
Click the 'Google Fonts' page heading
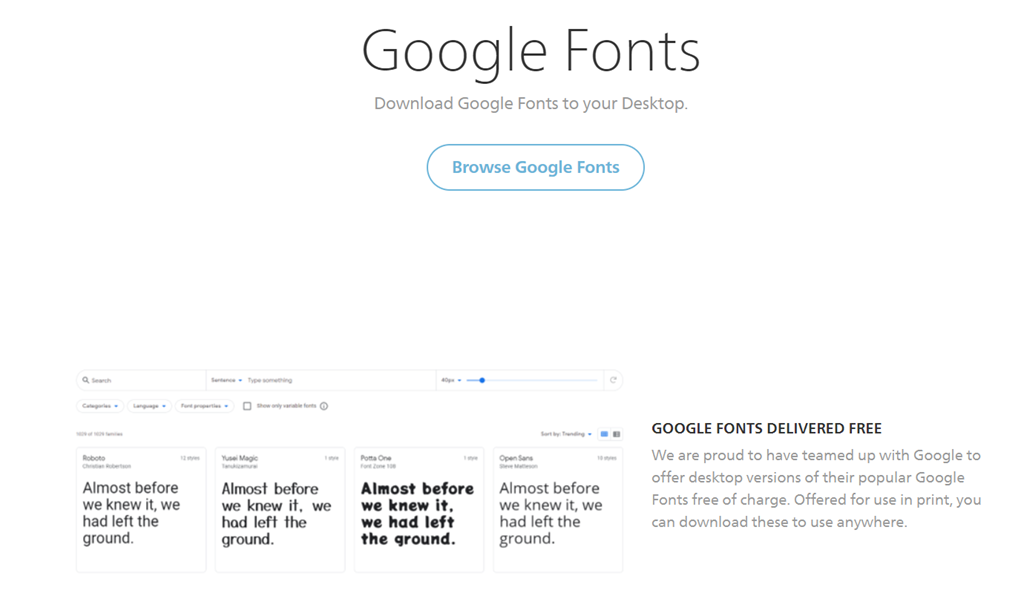point(531,52)
